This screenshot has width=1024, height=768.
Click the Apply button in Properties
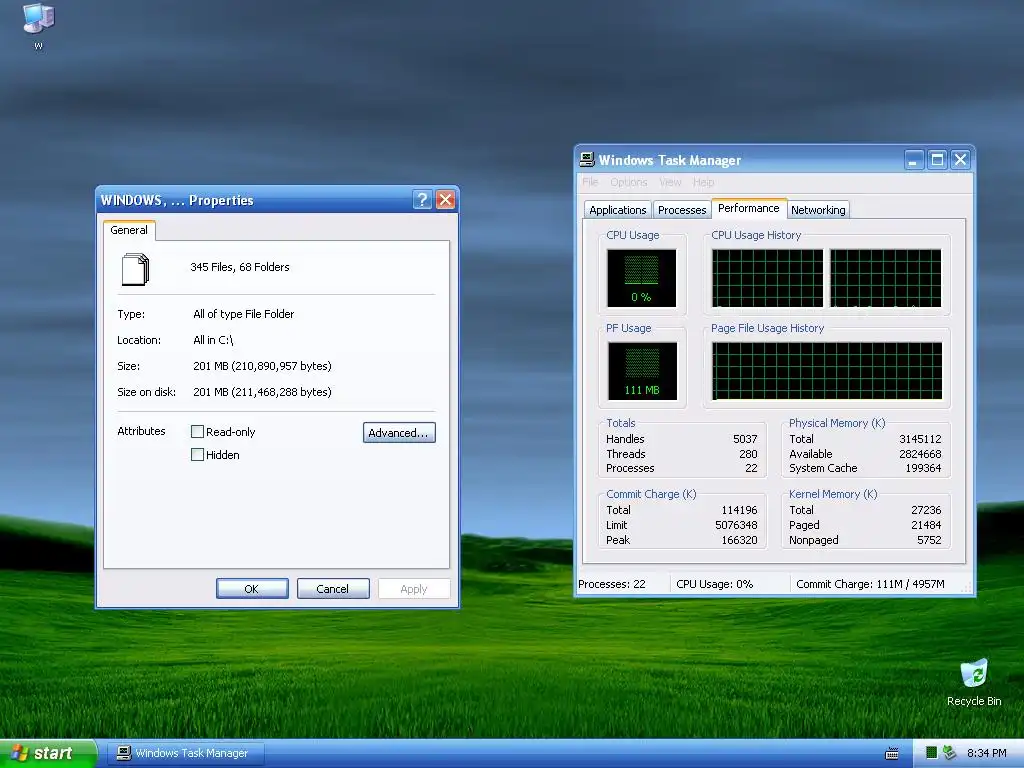click(x=414, y=588)
